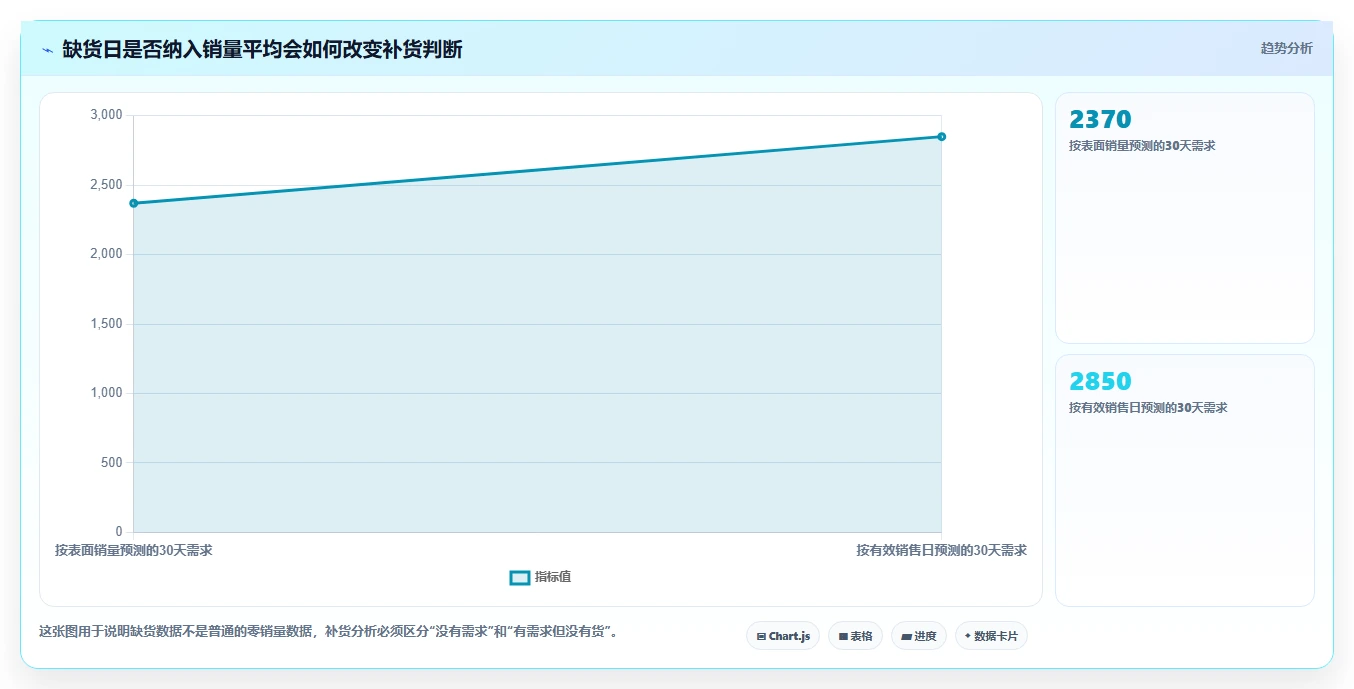1354x689 pixels.
Task: Click the data point at 2370 on the line
Action: point(134,203)
